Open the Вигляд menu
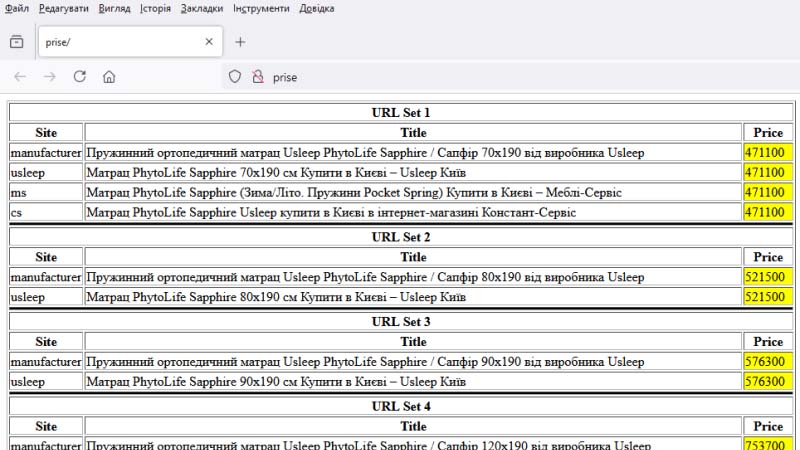This screenshot has height=450, width=800. [114, 9]
